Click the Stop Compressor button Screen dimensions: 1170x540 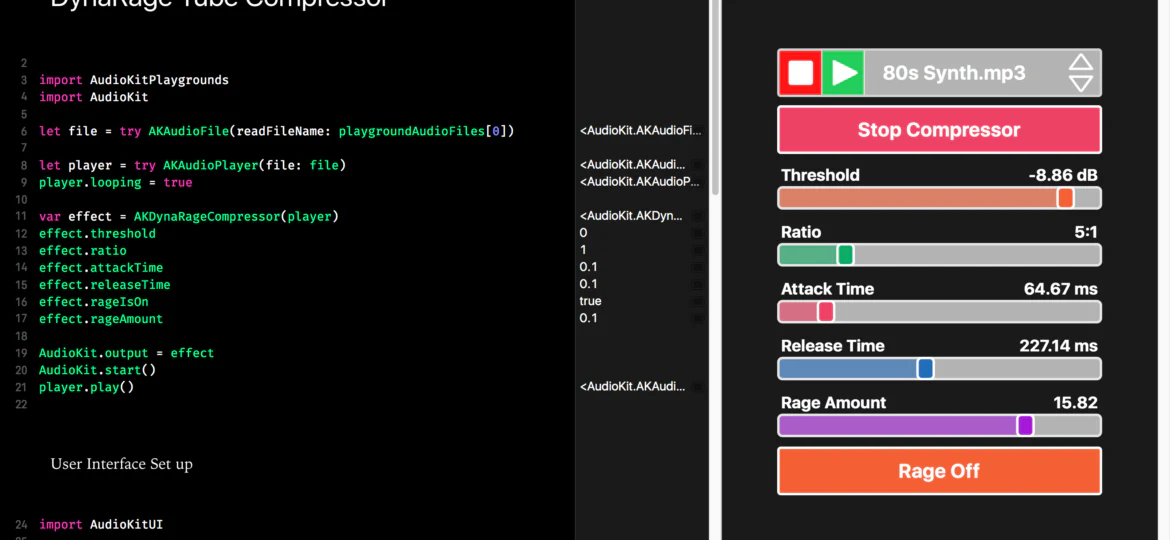tap(939, 130)
